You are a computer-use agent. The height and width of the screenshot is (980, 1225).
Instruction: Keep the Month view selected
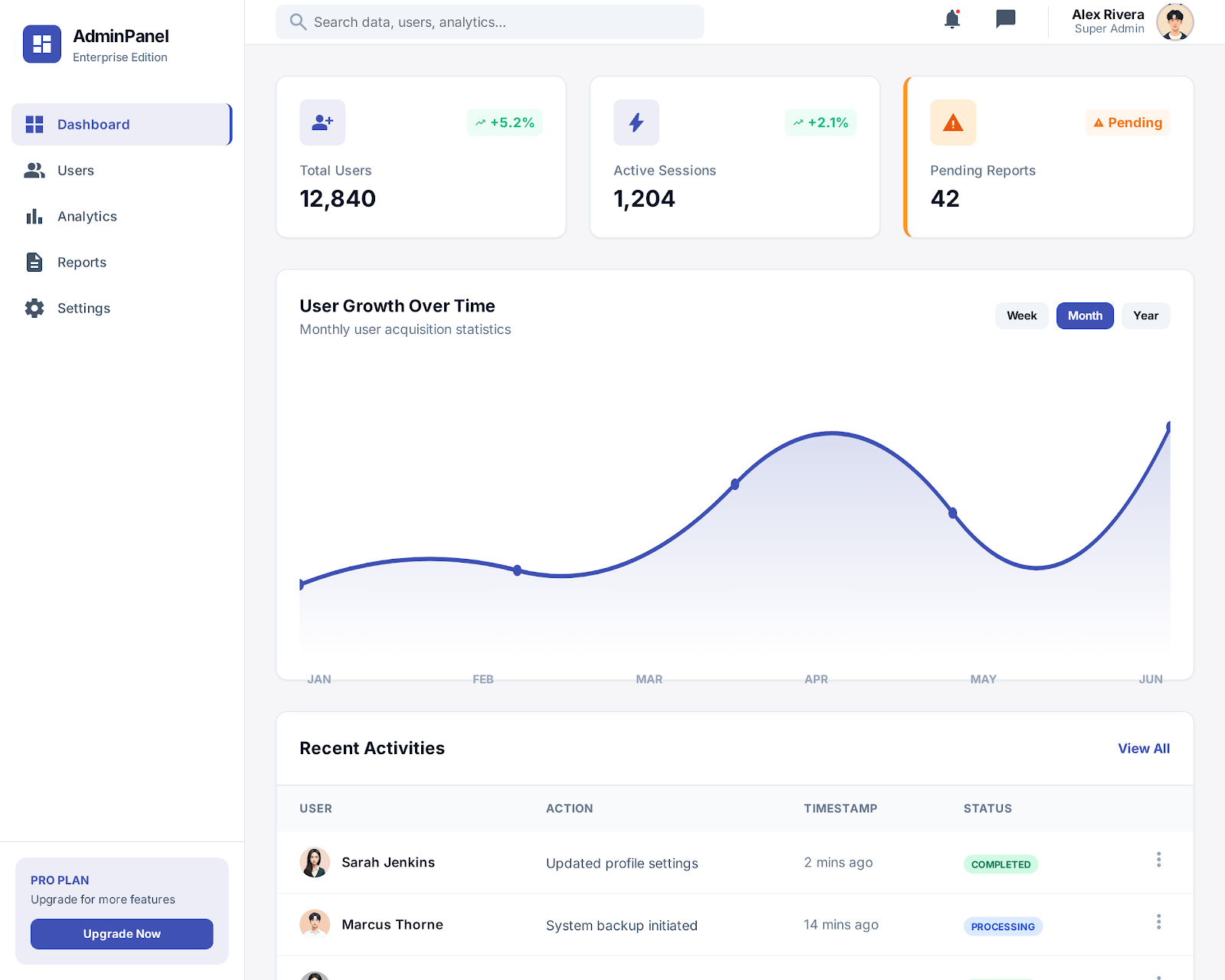coord(1084,315)
